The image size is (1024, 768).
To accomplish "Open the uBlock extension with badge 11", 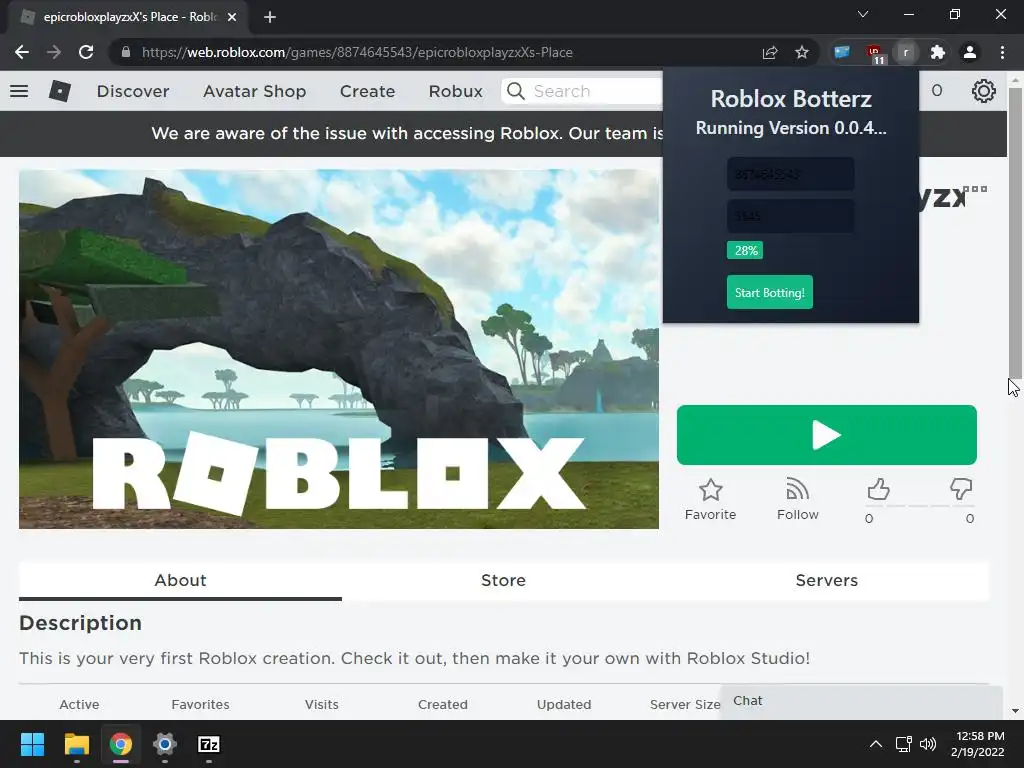I will click(874, 54).
